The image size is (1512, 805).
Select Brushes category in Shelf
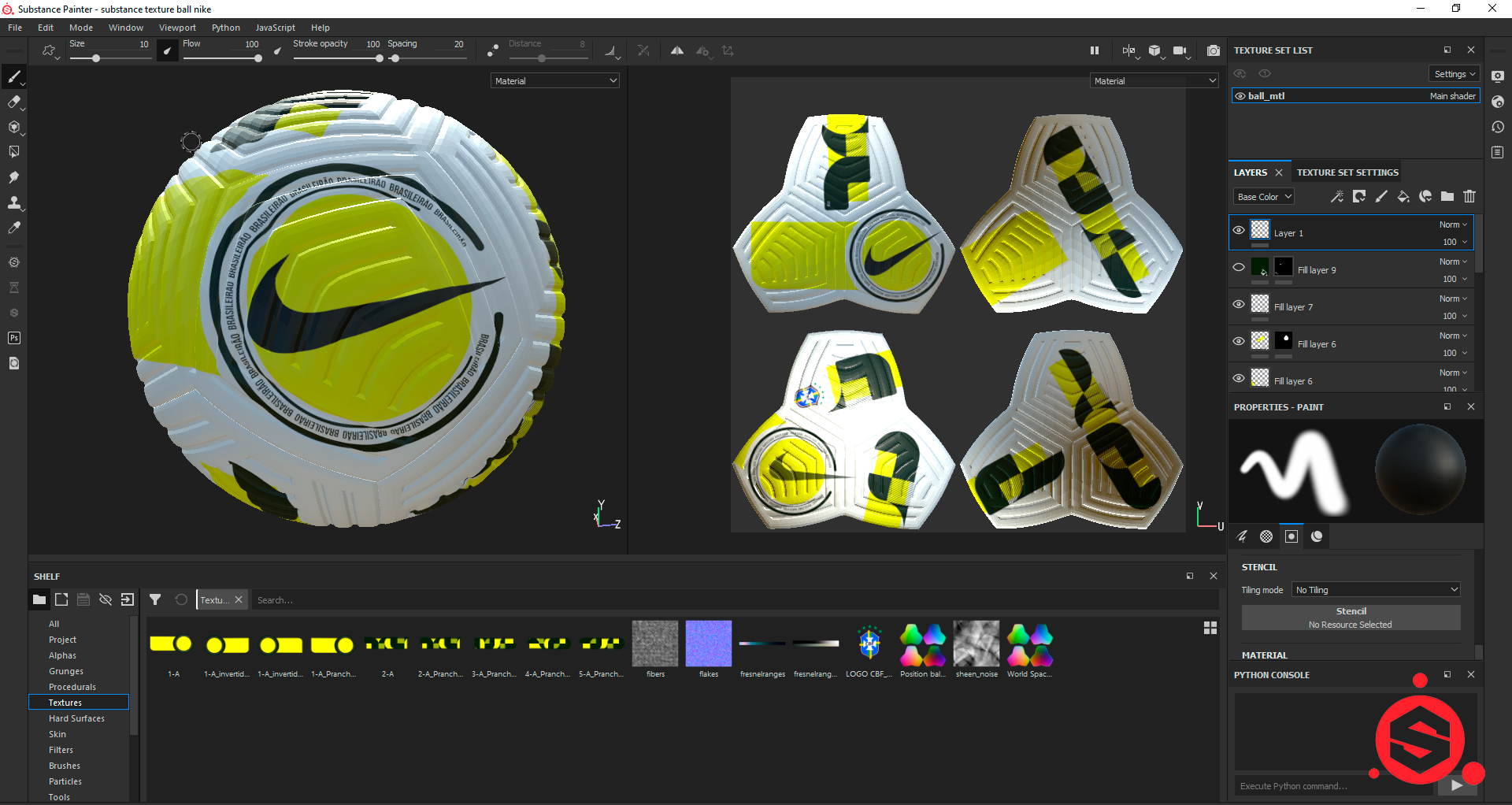click(64, 766)
